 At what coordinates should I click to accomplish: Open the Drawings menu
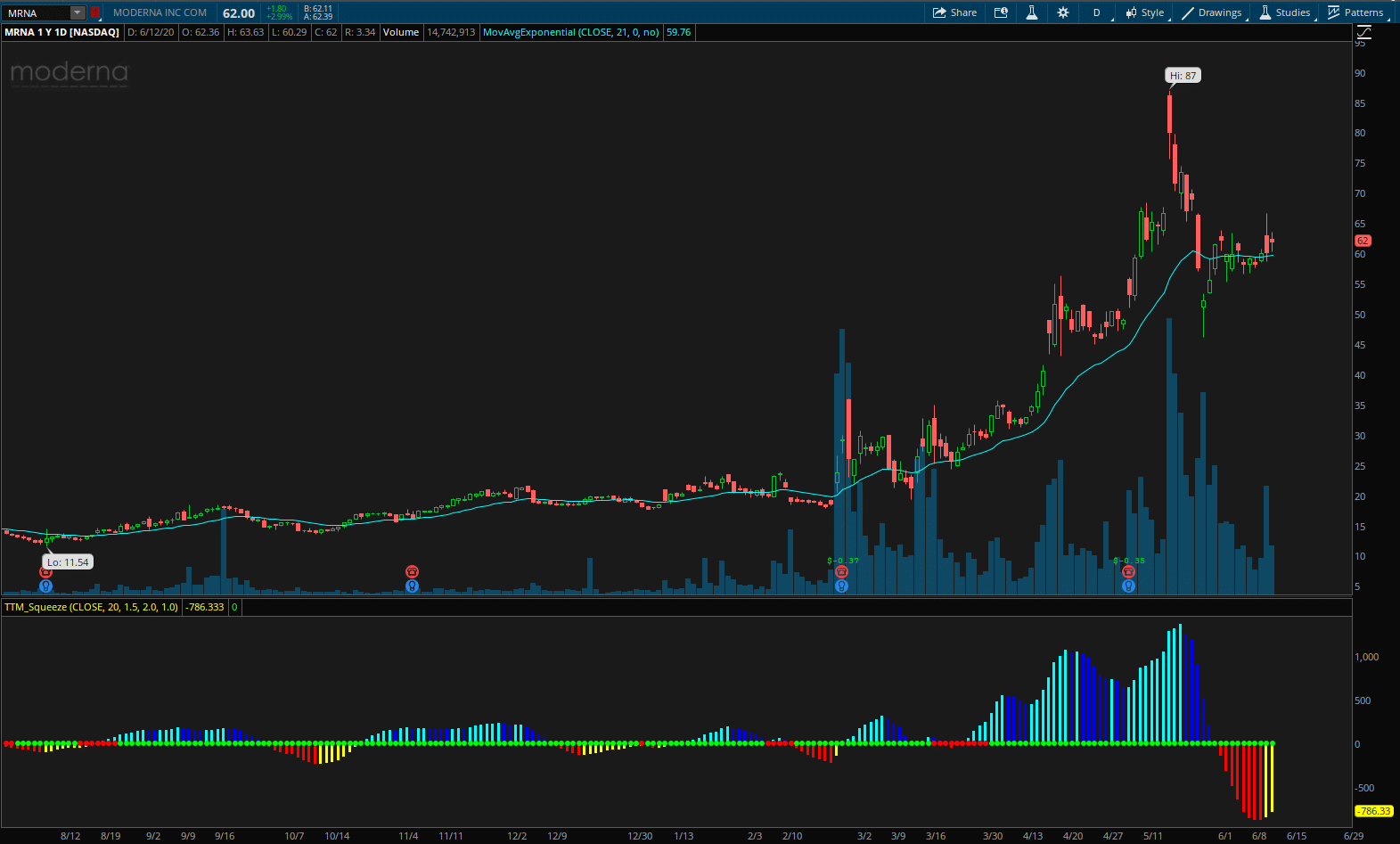1212,12
